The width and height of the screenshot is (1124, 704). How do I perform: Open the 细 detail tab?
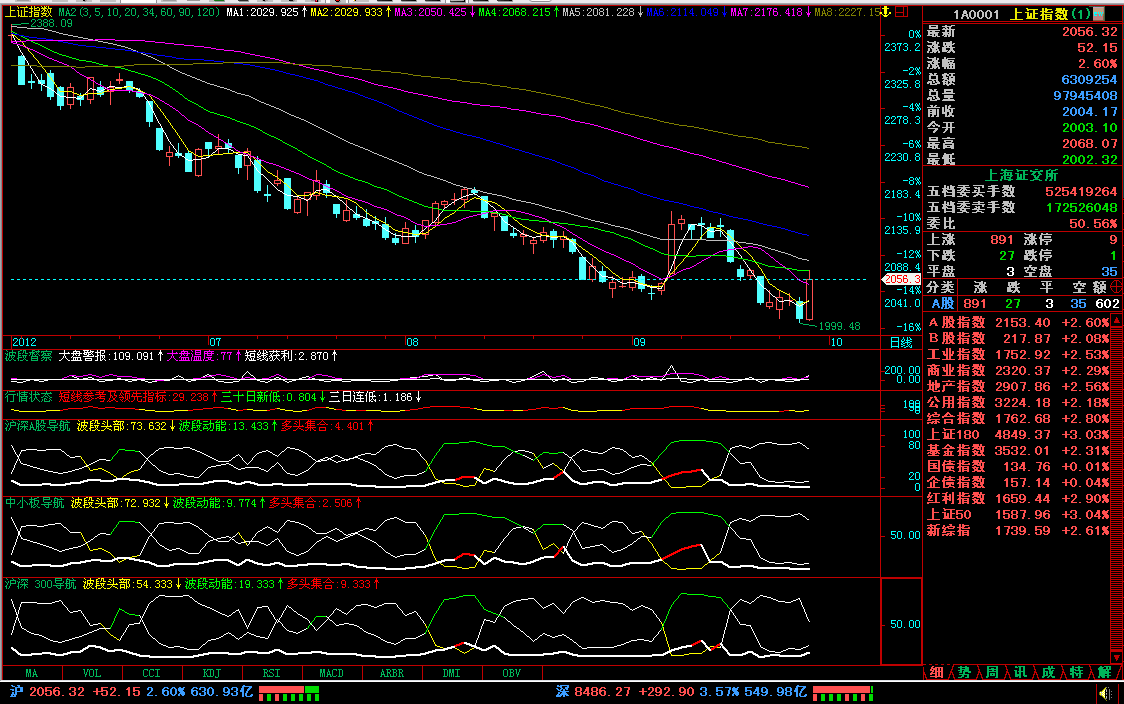click(936, 672)
